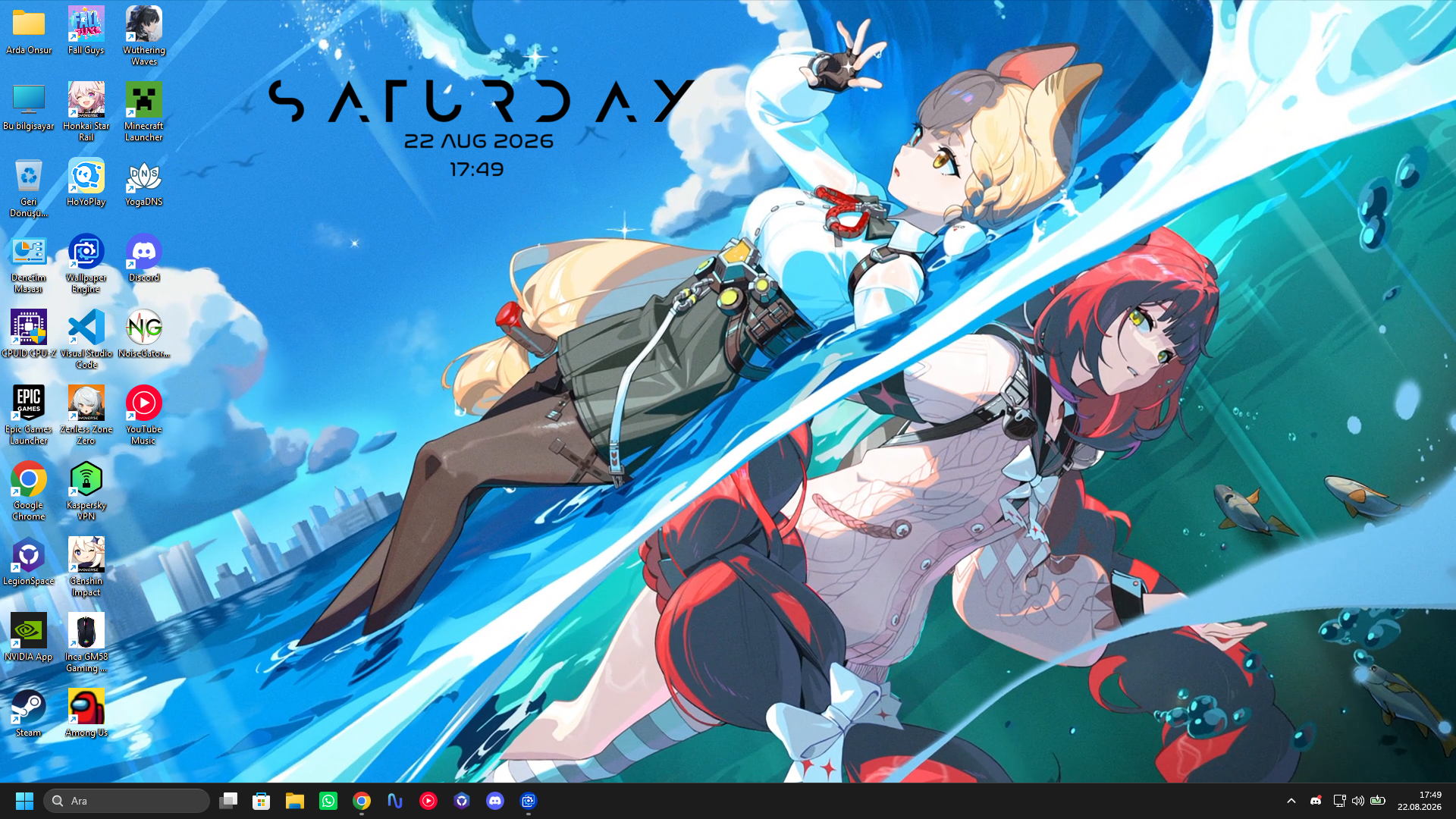The image size is (1456, 819).
Task: Open WhatsApp from the taskbar
Action: tap(328, 801)
